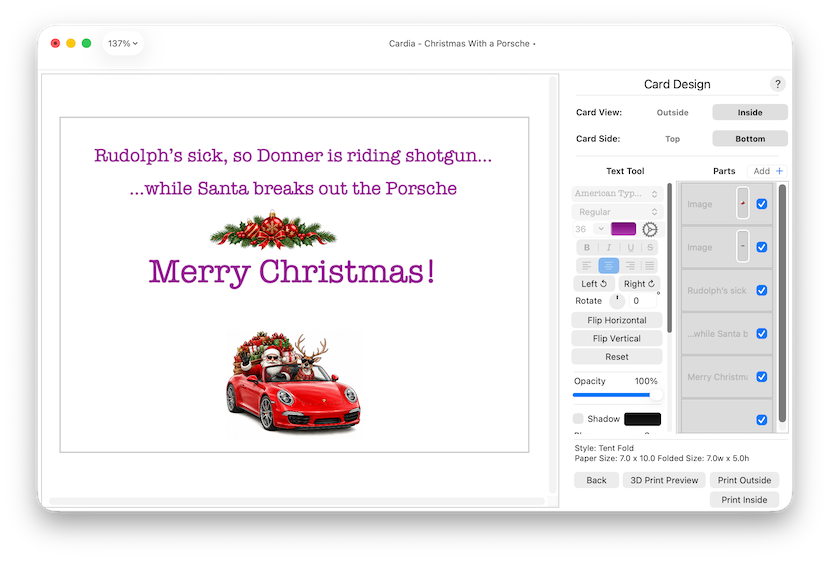Align text to the left
This screenshot has height=561, width=830.
click(x=587, y=266)
